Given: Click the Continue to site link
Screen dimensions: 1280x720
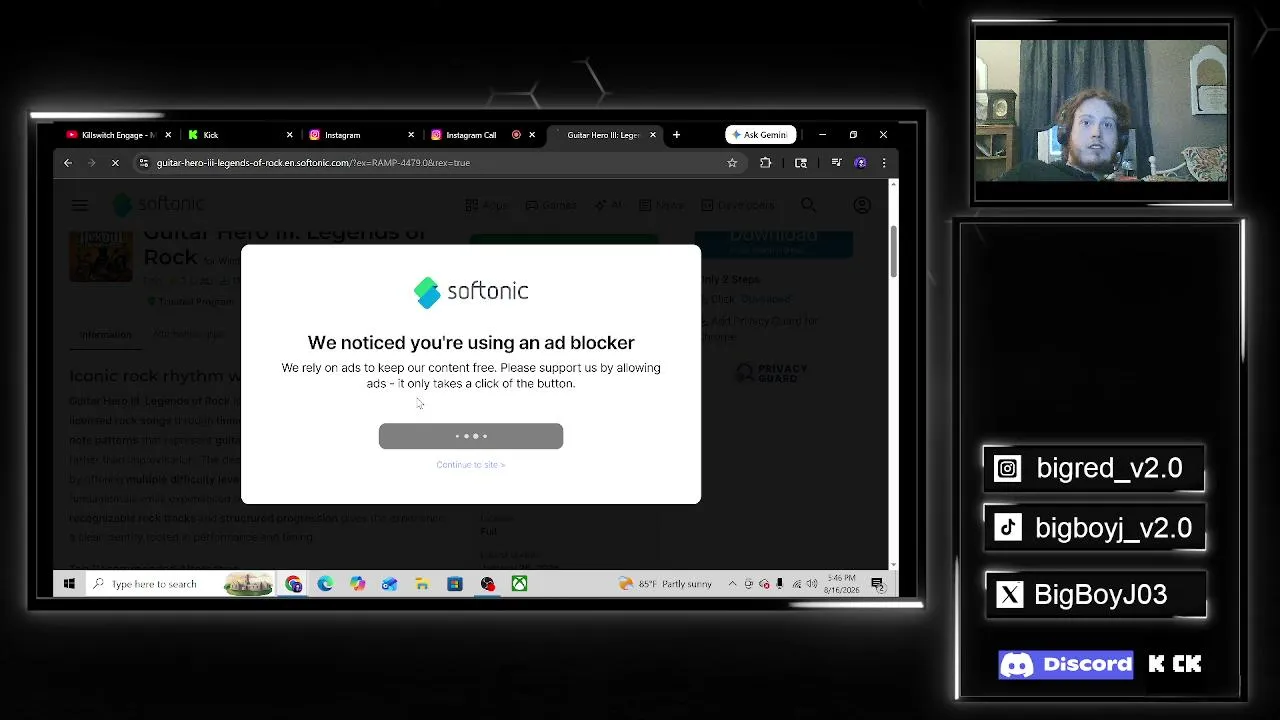Looking at the screenshot, I should [471, 465].
